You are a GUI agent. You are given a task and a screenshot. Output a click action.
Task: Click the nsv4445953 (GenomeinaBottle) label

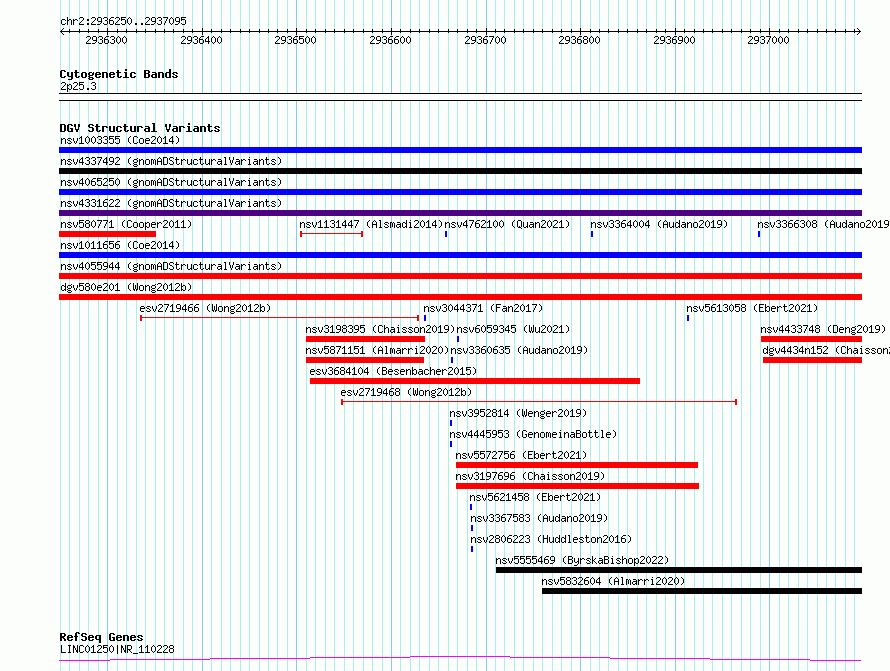tap(533, 434)
